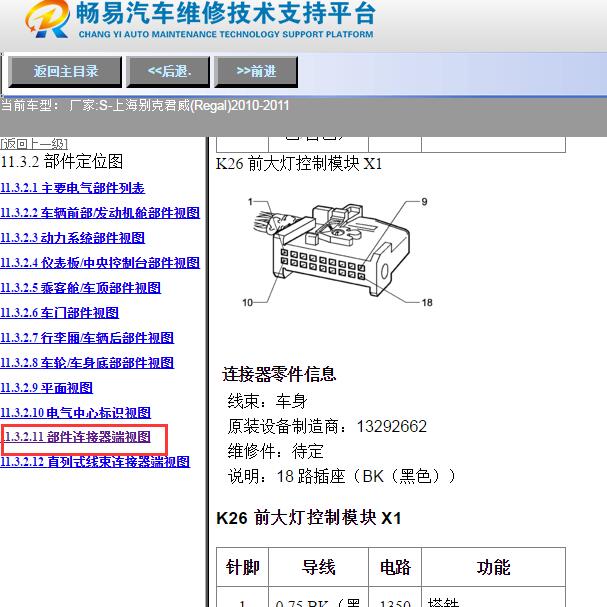
Task: Open 11.3.2.8 车轮/车身底部部件视图
Action: point(87,363)
